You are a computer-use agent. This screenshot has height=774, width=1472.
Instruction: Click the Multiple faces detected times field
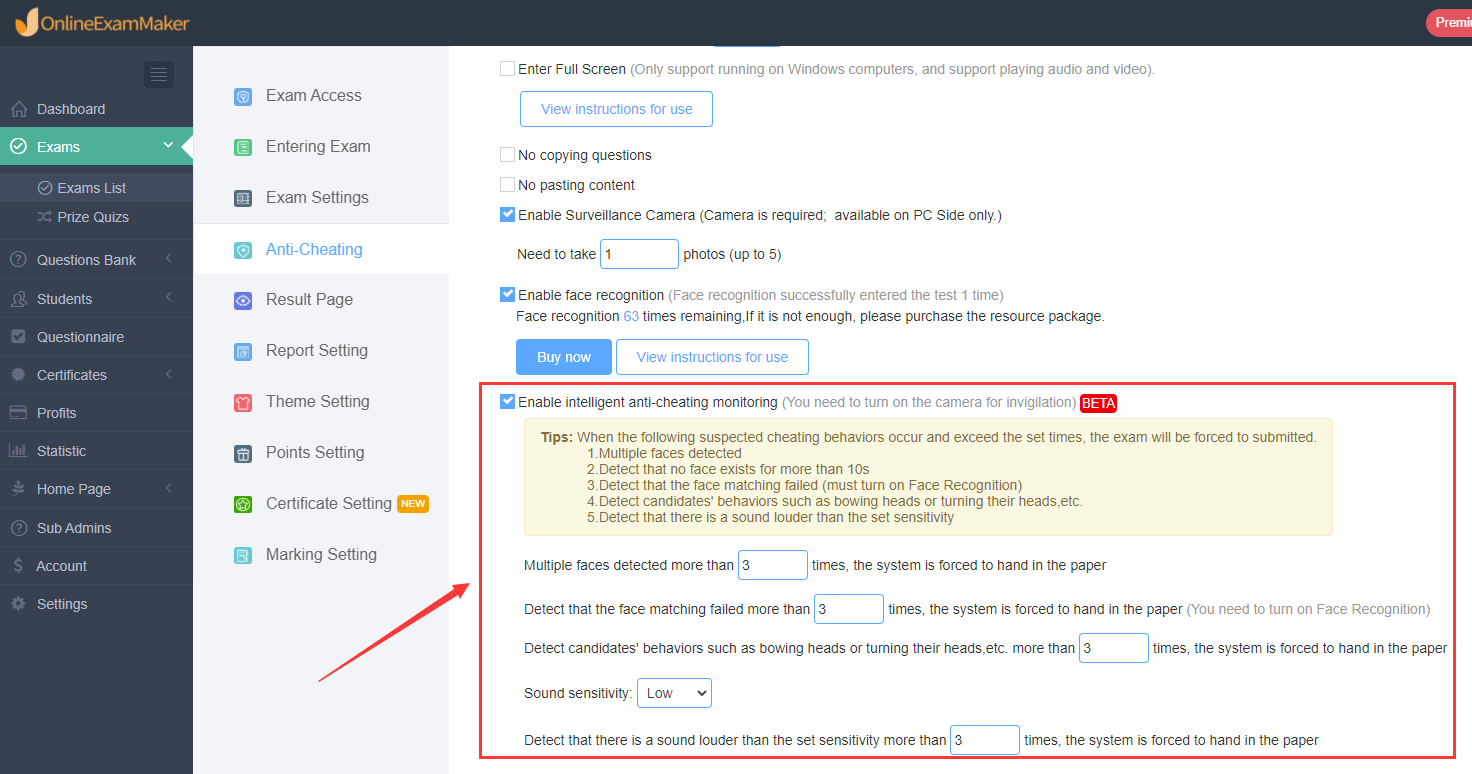[773, 565]
